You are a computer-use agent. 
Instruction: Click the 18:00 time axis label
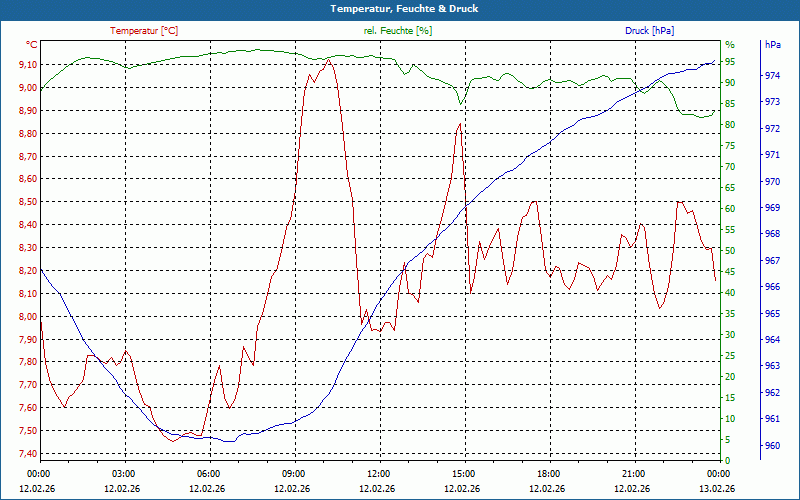(547, 473)
